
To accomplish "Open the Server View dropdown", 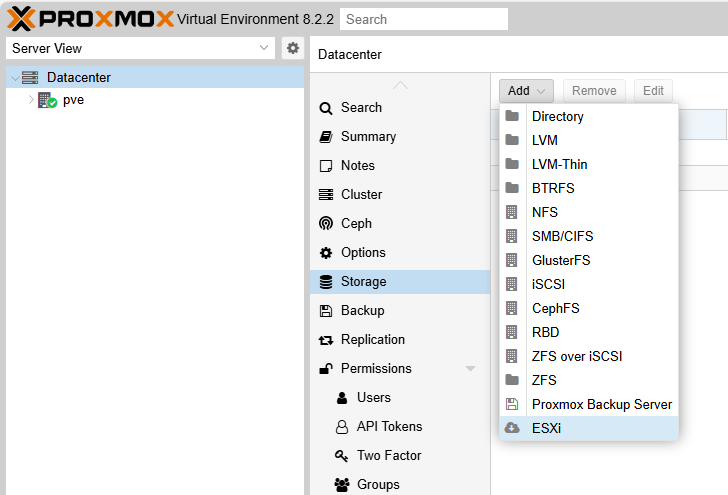I will 140,48.
